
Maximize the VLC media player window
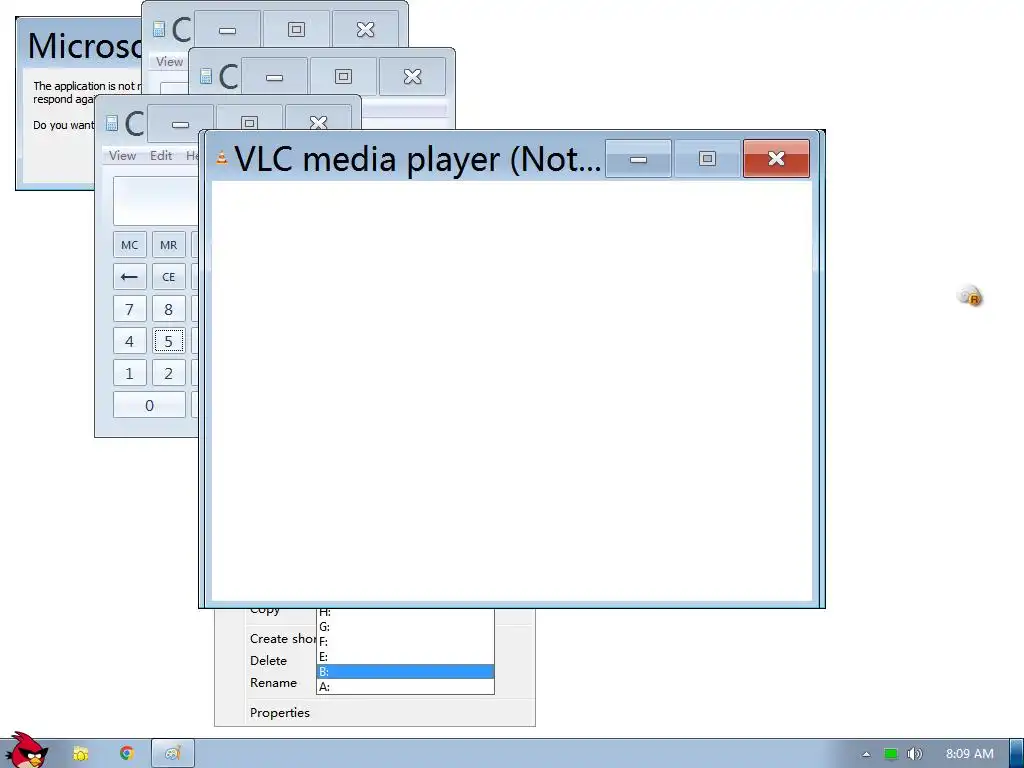[707, 158]
